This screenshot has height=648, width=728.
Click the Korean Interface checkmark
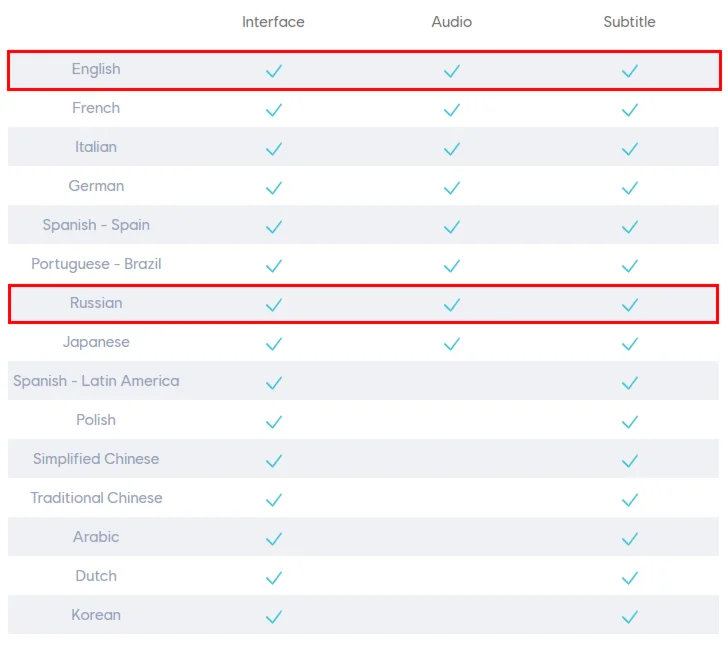click(x=273, y=617)
